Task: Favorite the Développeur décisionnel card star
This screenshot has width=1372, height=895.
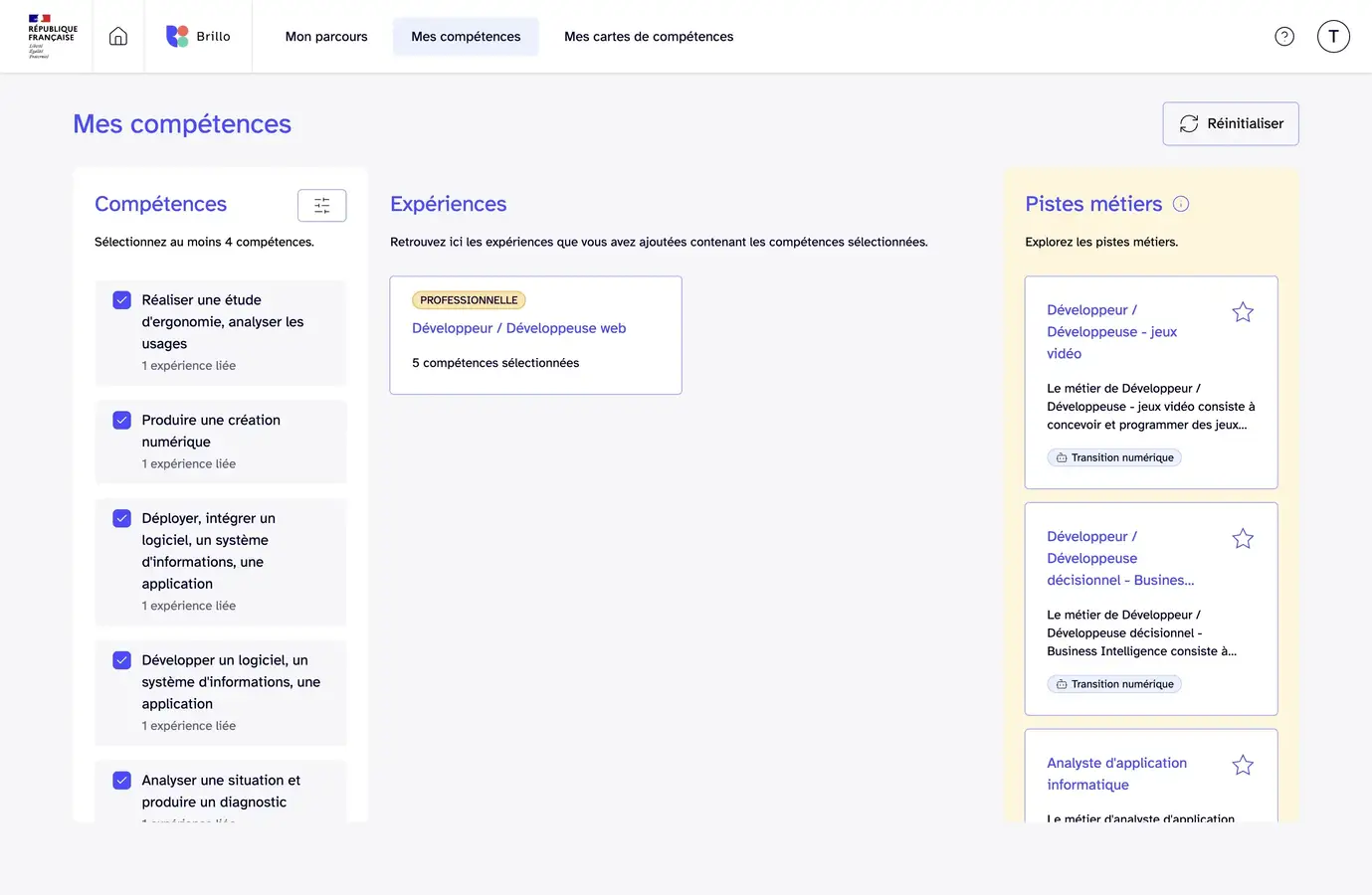Action: (x=1243, y=539)
